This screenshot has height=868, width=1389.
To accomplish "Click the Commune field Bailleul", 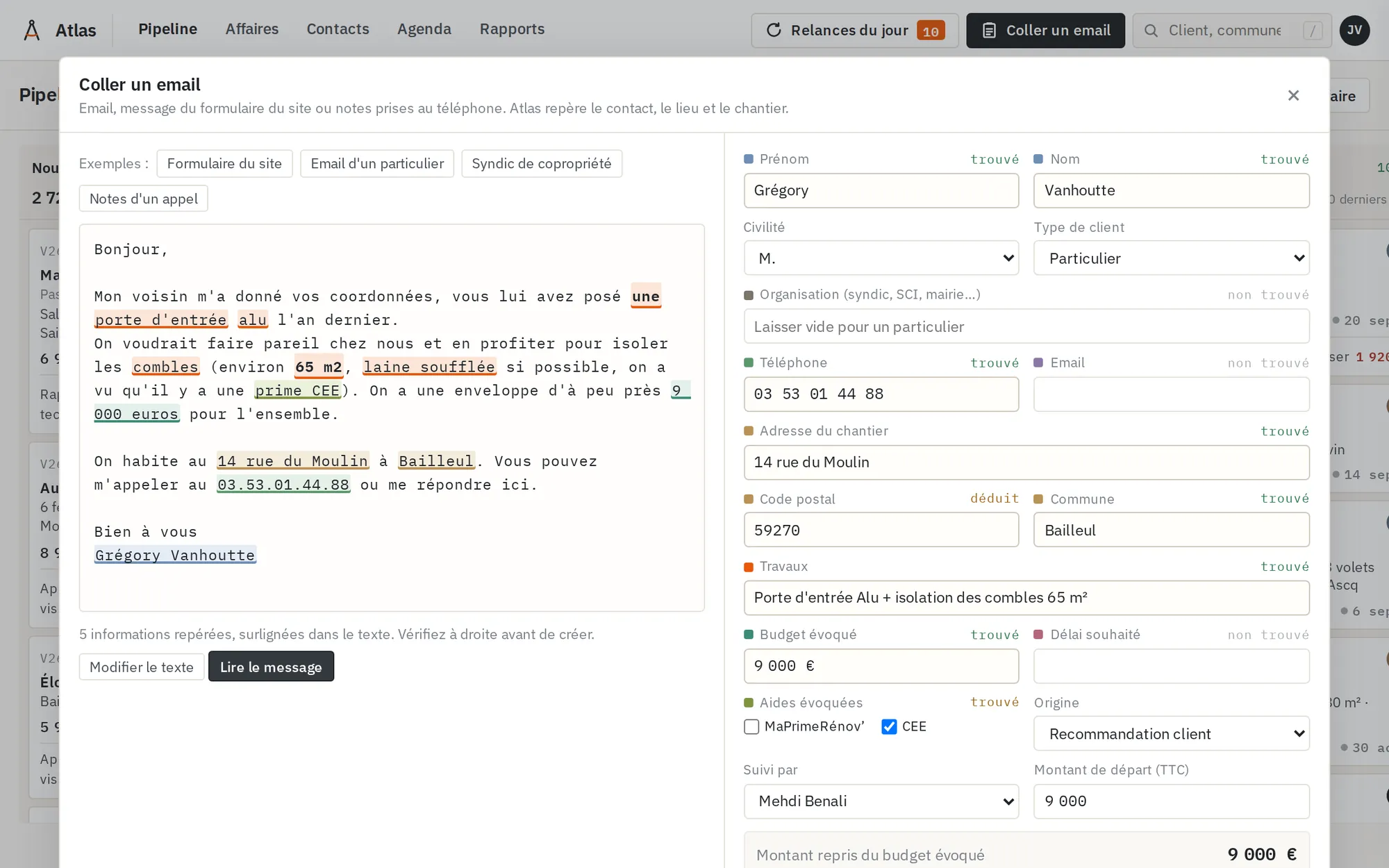I will tap(1172, 530).
